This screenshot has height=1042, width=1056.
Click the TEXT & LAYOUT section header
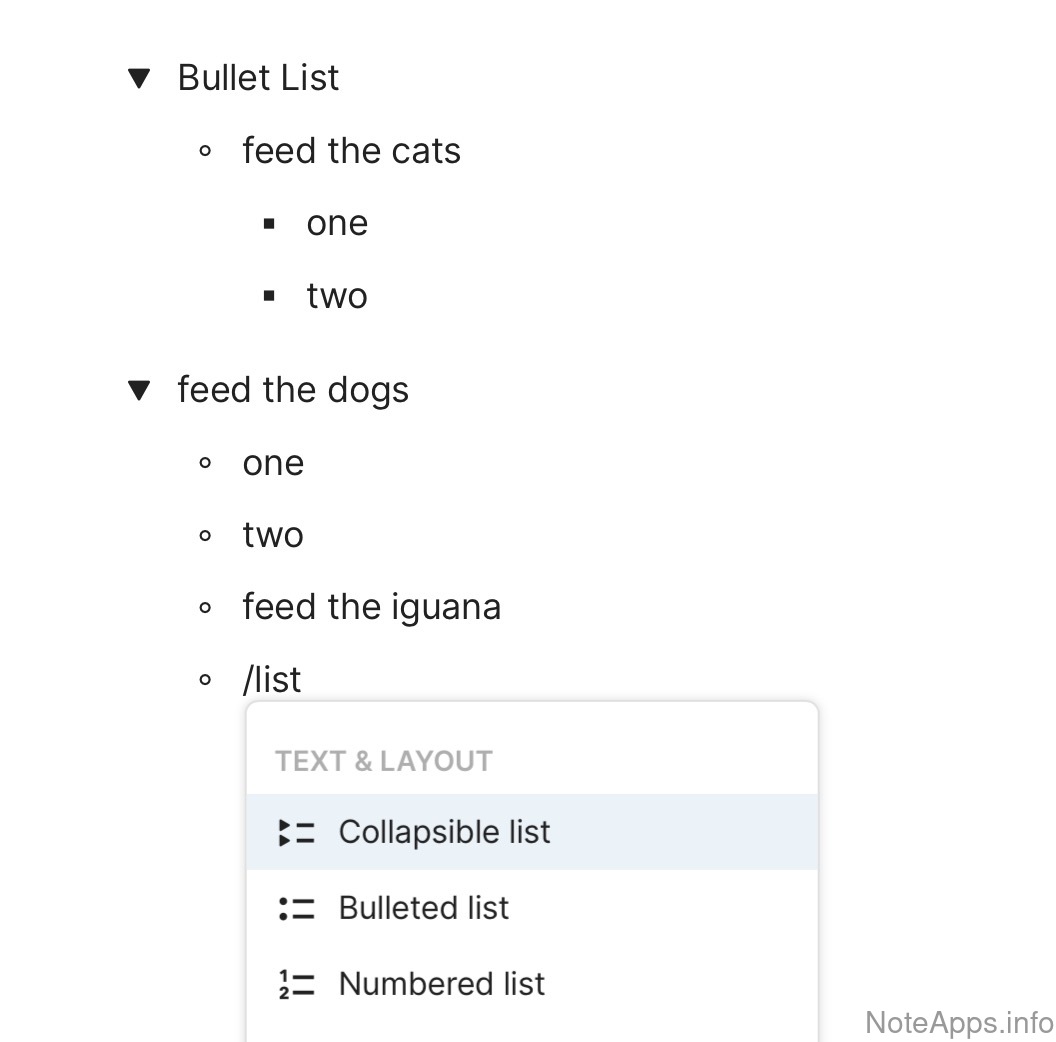click(x=384, y=761)
